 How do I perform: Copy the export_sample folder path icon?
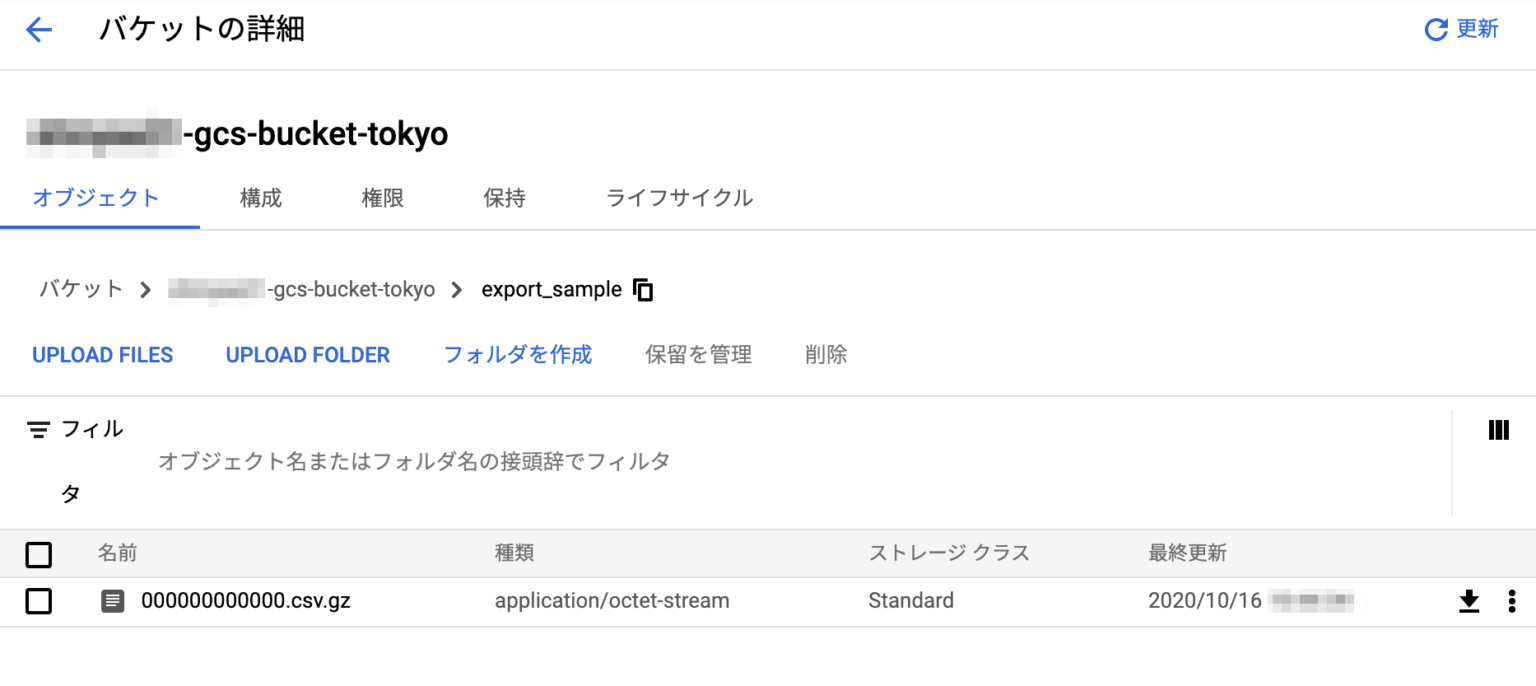(x=643, y=289)
